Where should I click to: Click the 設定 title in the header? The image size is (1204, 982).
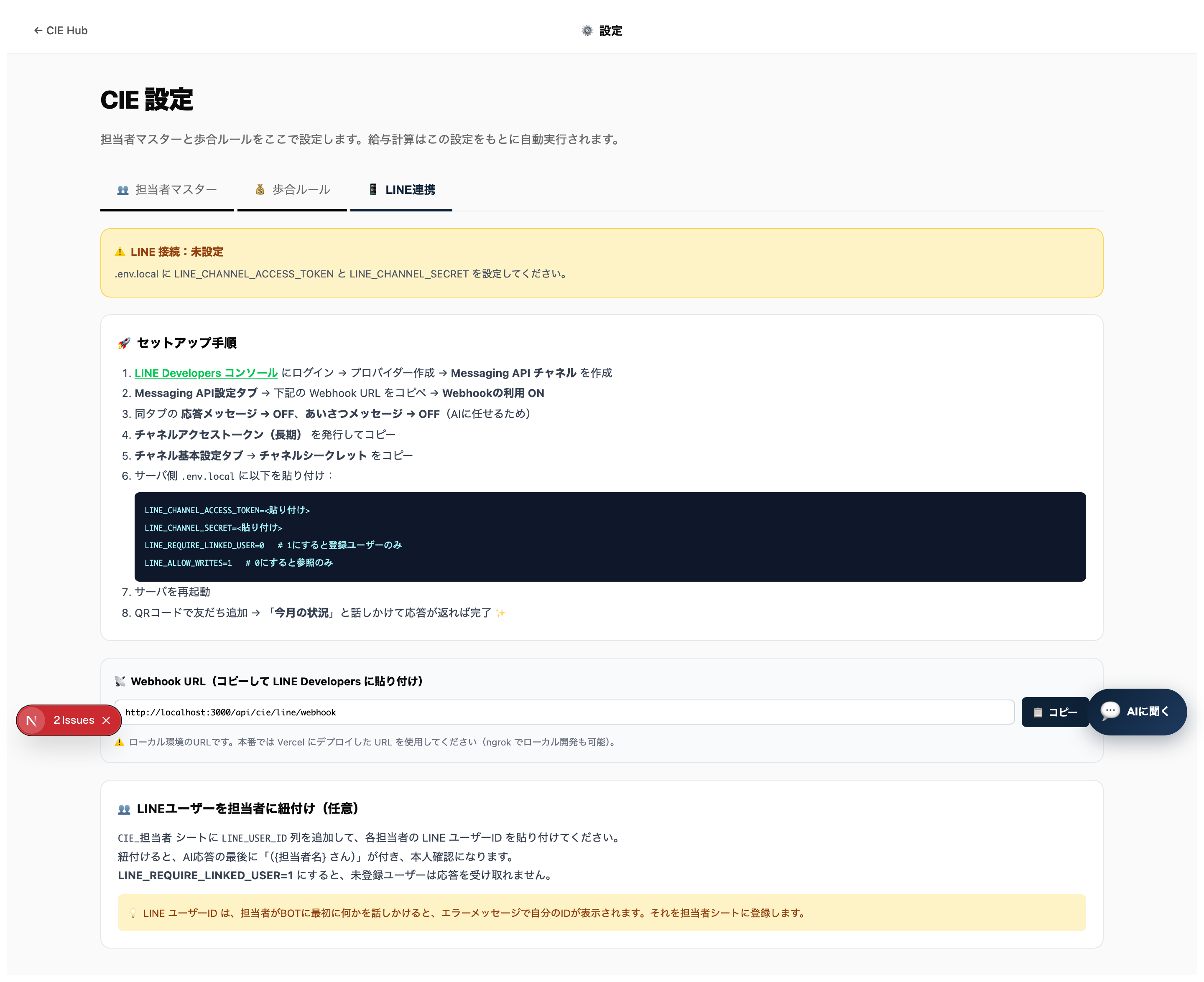(611, 31)
